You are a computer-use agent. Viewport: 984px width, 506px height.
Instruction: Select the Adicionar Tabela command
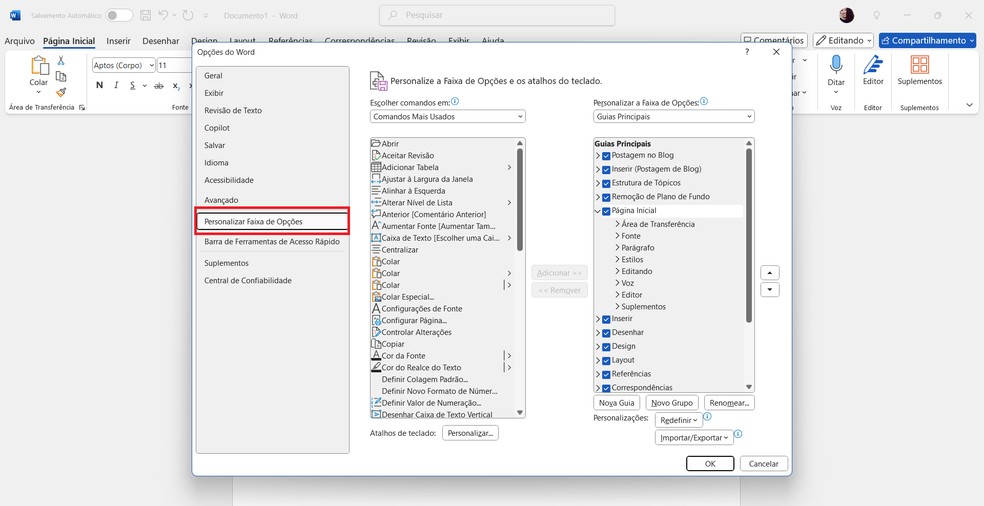[x=443, y=167]
